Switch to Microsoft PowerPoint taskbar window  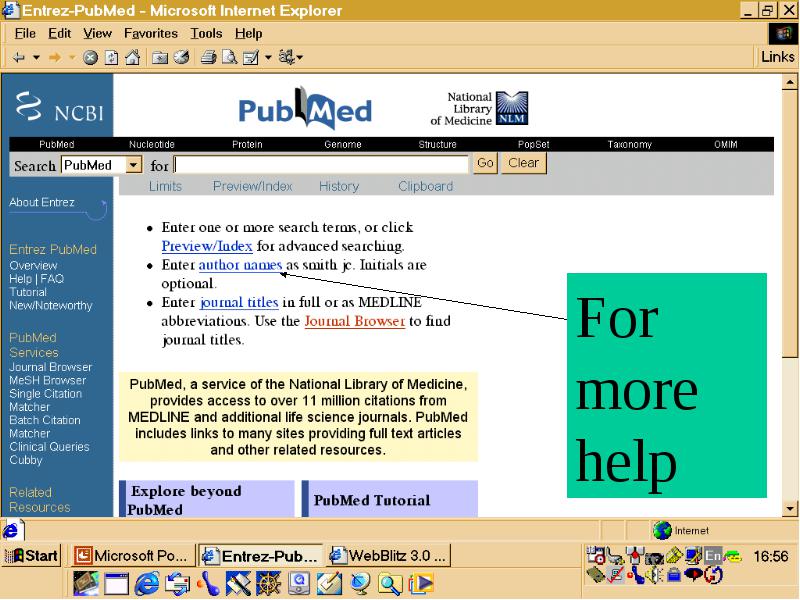pos(132,556)
